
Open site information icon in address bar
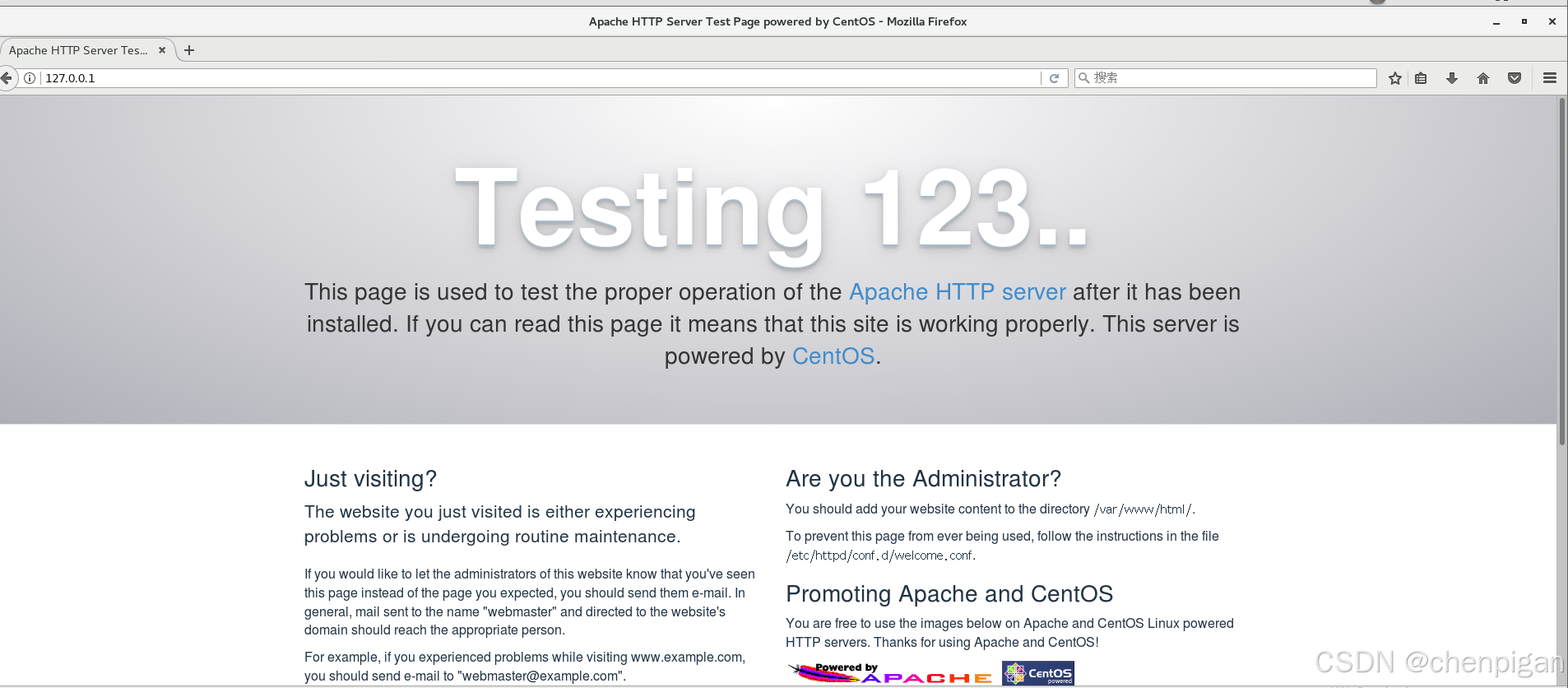pyautogui.click(x=30, y=78)
